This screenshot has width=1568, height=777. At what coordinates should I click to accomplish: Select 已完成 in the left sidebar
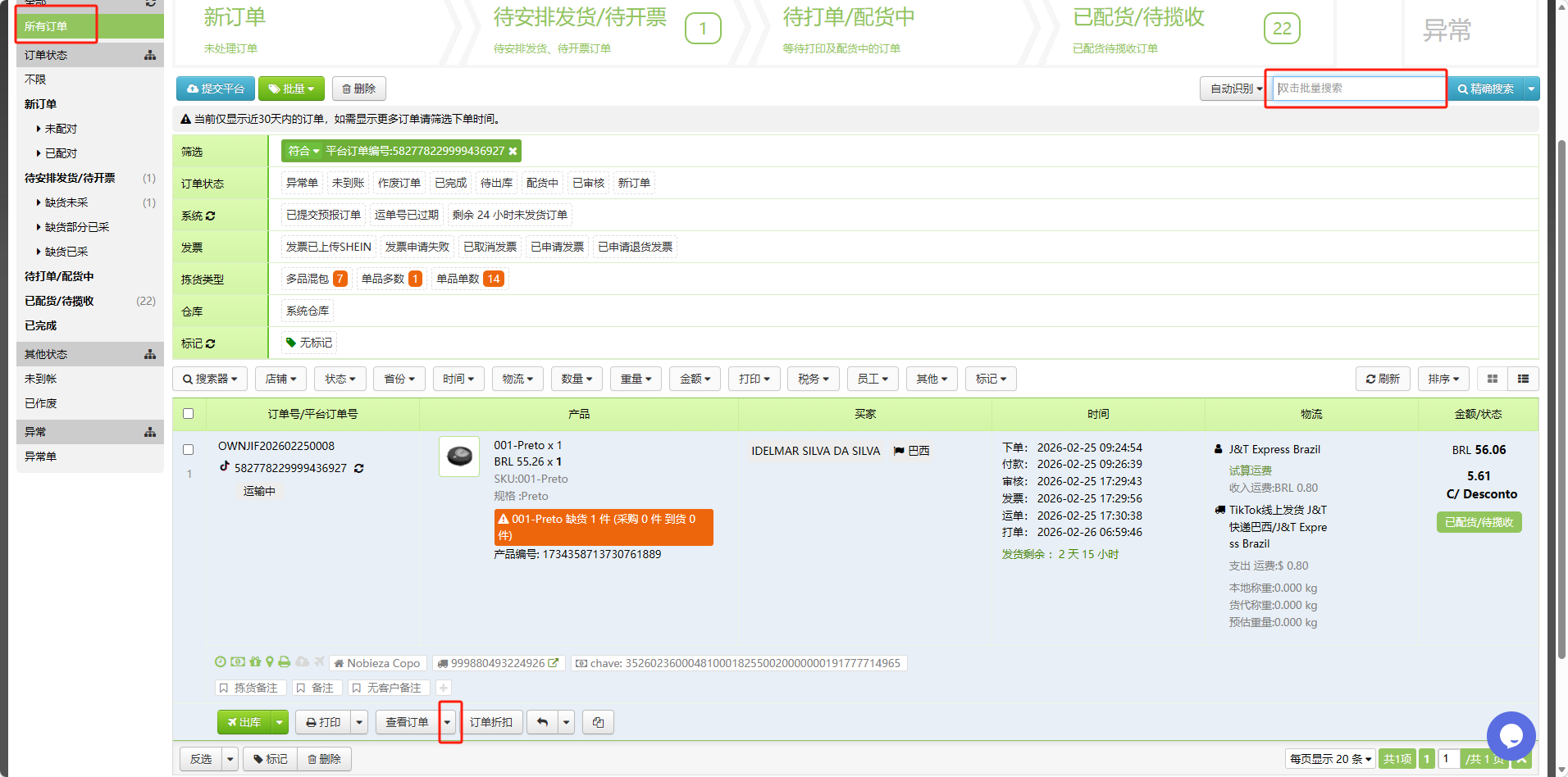pyautogui.click(x=43, y=325)
